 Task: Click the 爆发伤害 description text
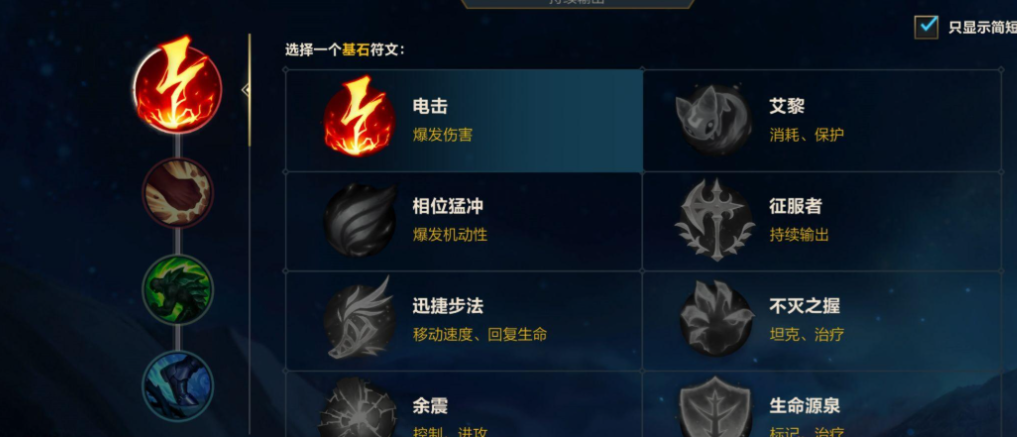coord(443,135)
